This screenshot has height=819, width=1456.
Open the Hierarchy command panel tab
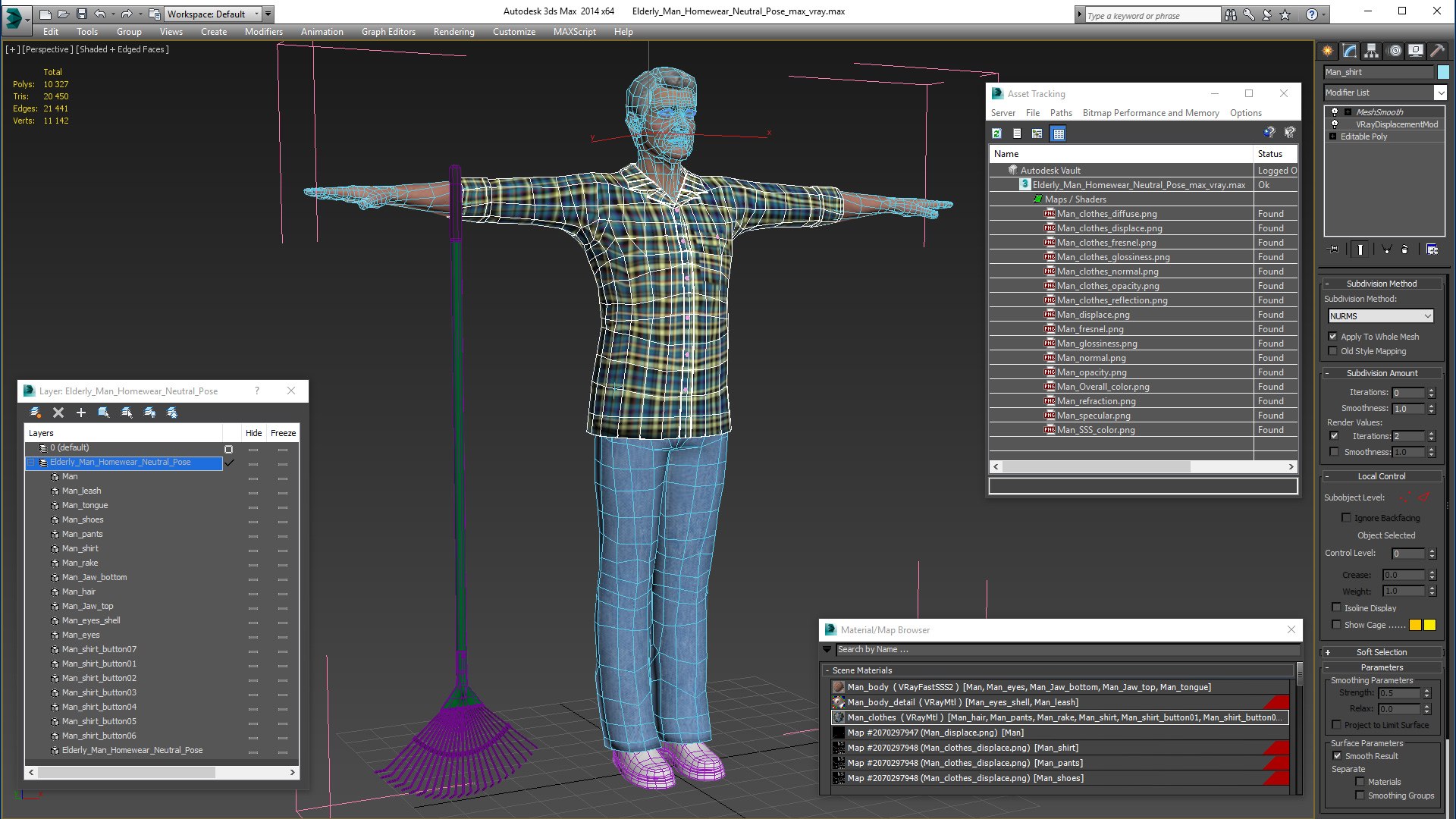point(1371,51)
